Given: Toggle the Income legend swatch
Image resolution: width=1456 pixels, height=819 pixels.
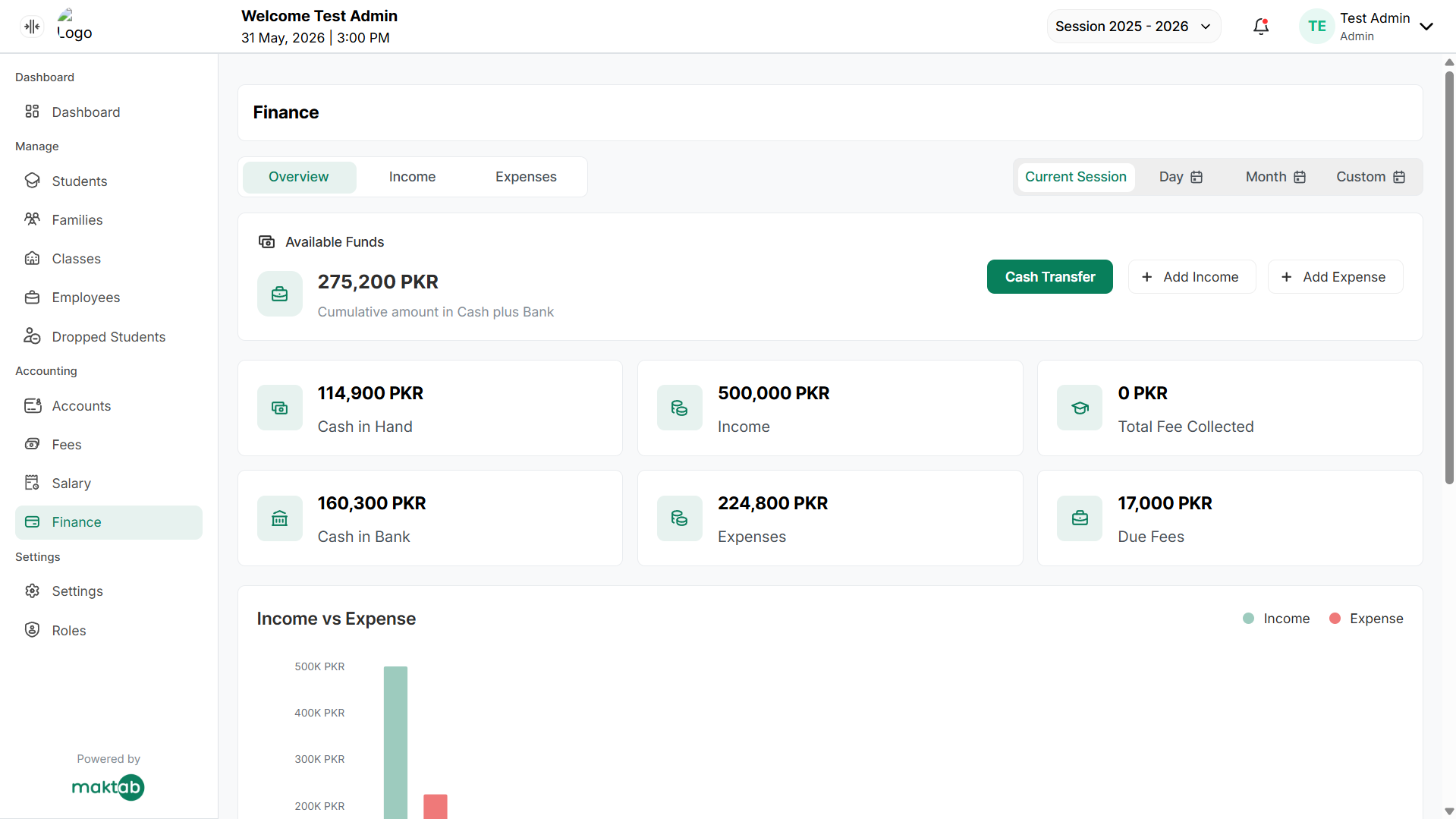Looking at the screenshot, I should (1248, 619).
